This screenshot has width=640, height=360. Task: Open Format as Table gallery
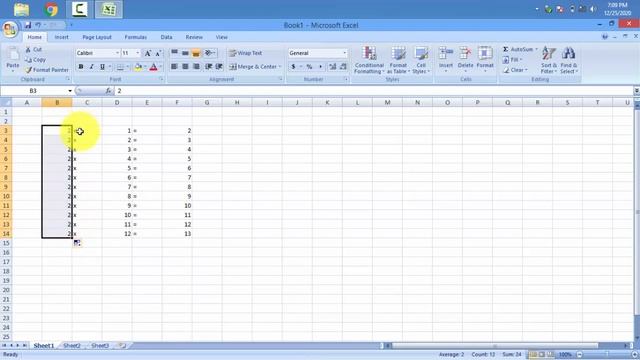tap(398, 60)
